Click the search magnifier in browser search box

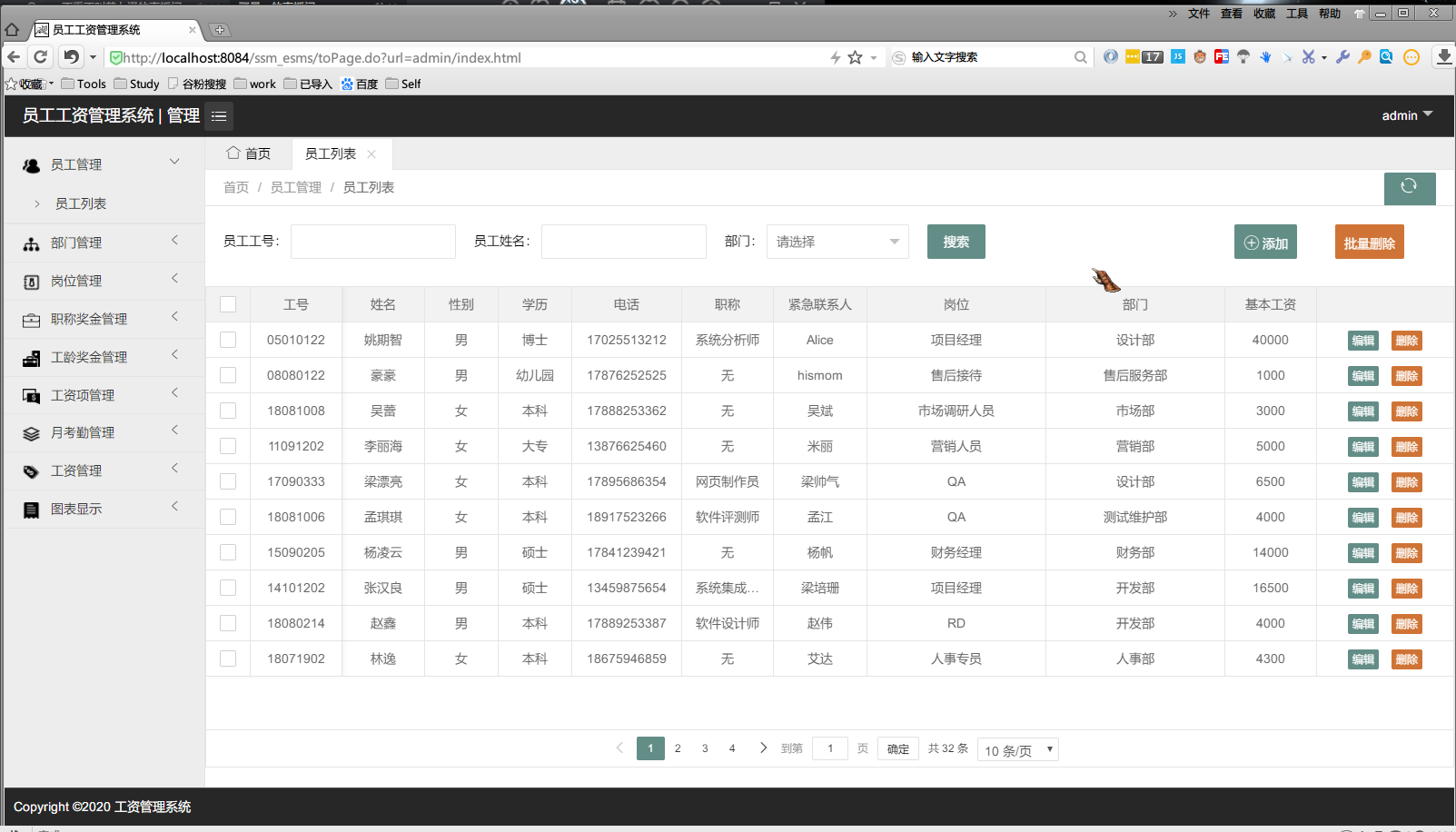point(1080,57)
